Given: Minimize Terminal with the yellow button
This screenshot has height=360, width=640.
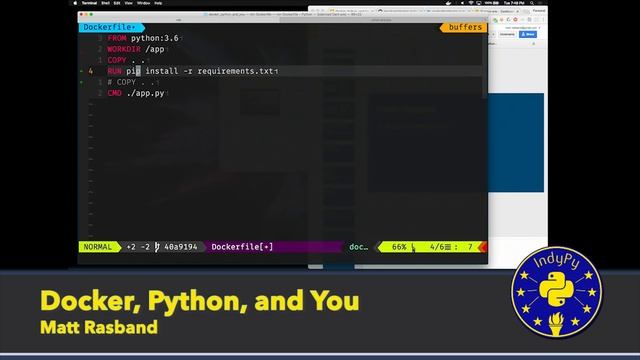Looking at the screenshot, I should (86, 14).
